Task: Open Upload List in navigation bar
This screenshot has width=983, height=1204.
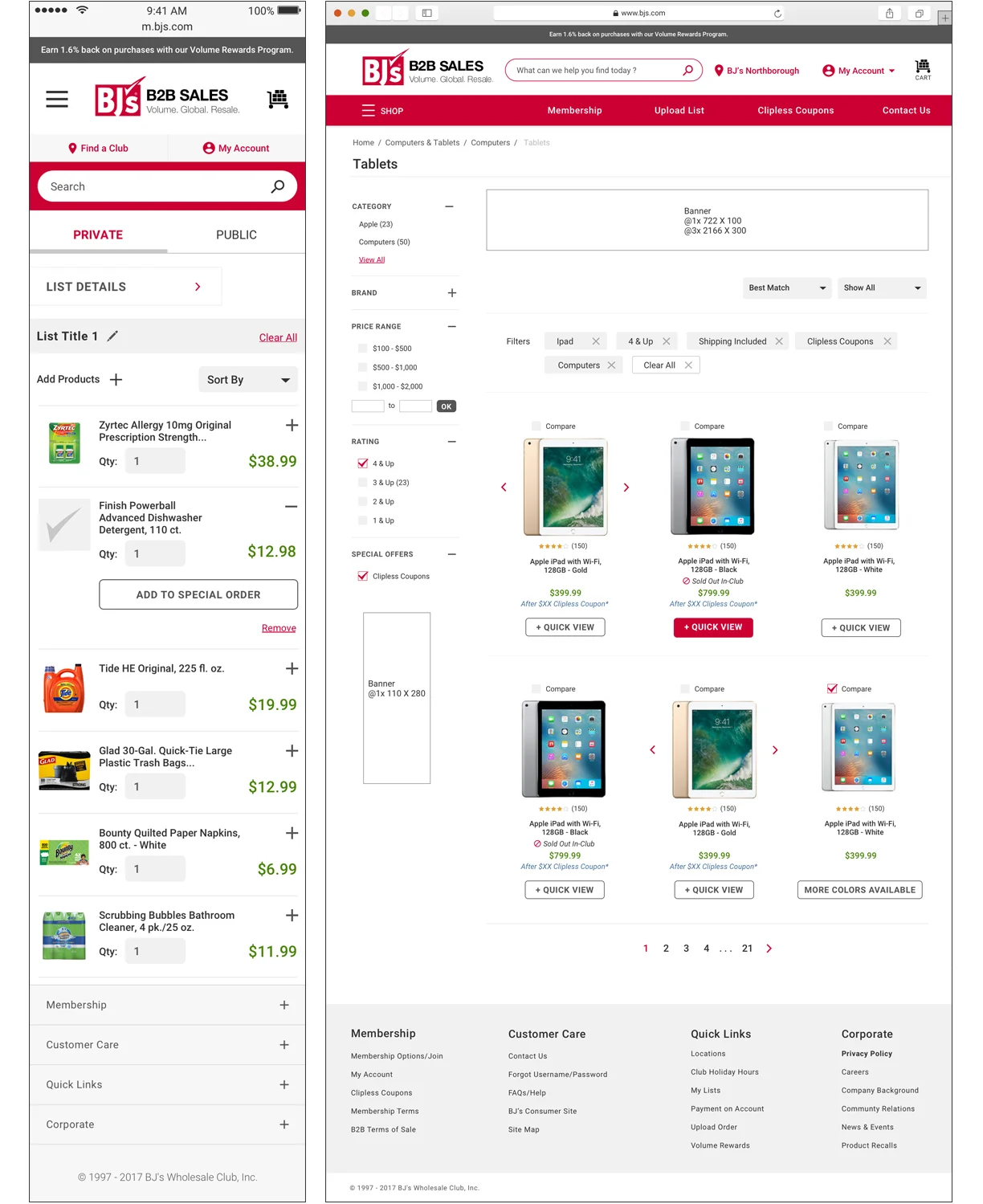Action: (x=679, y=111)
